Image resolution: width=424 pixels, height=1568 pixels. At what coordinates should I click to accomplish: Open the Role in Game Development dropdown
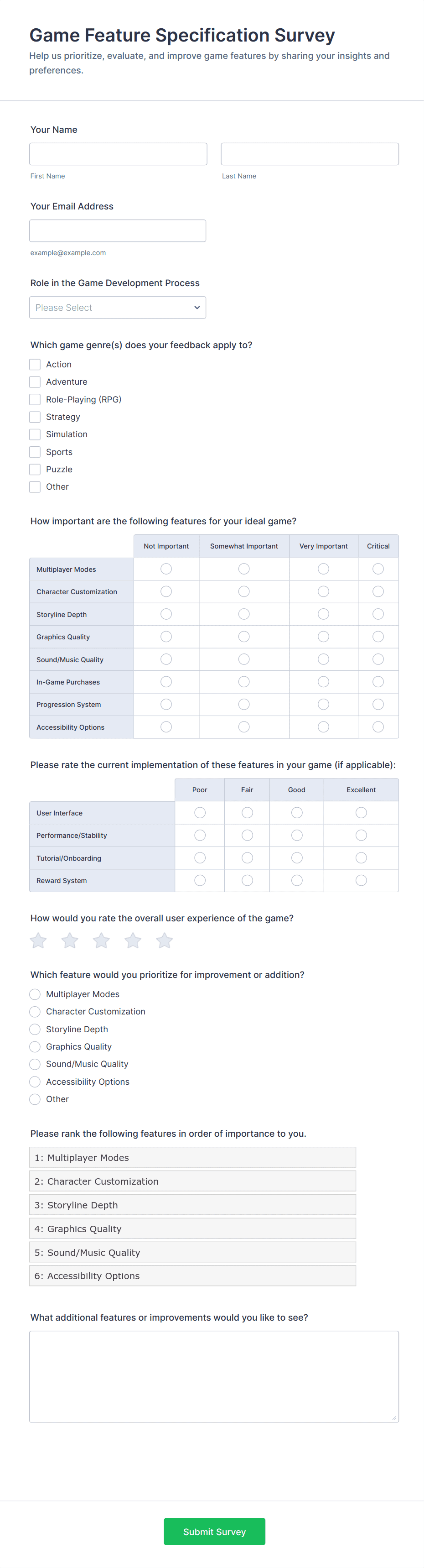point(118,308)
